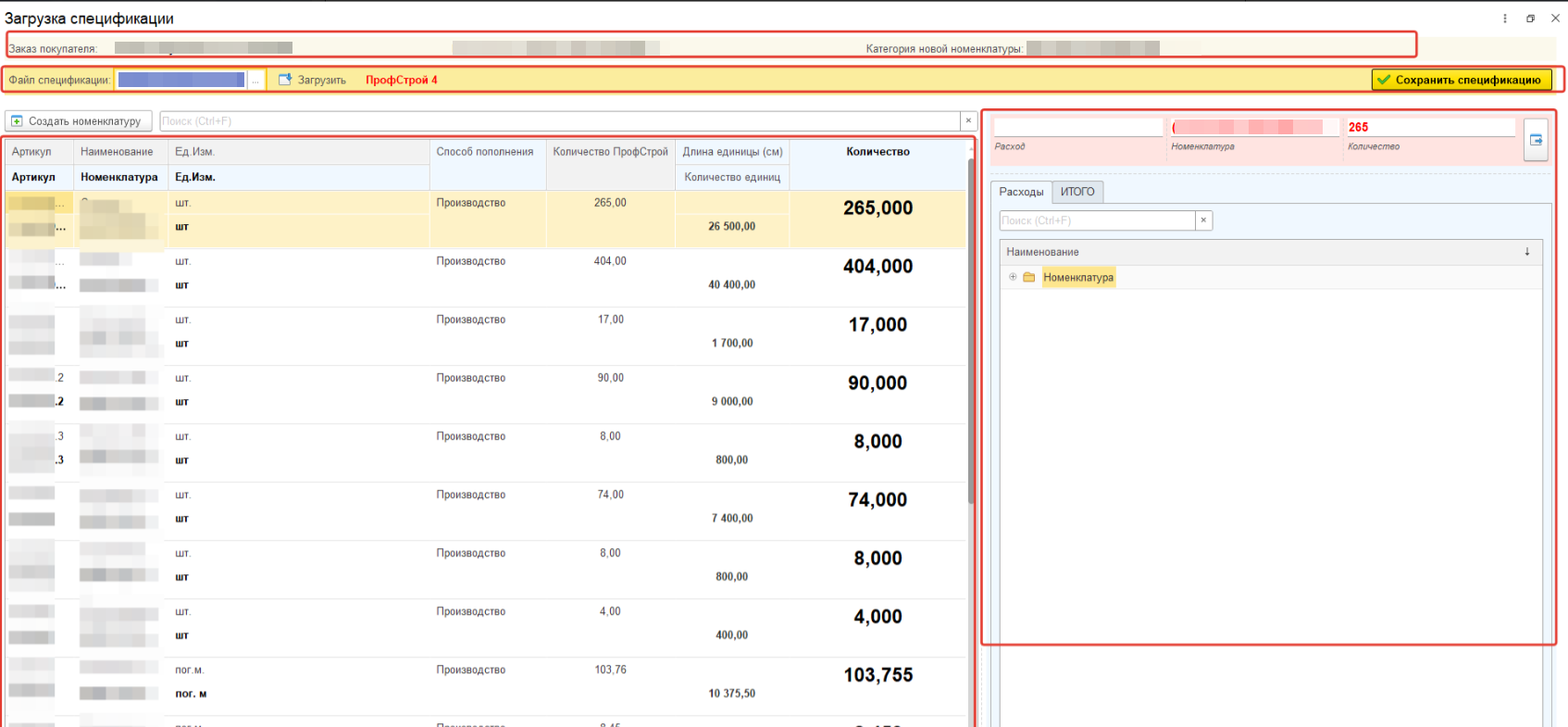Viewport: 1568px width, 727px height.
Task: Click the Расход input field
Action: [x=1077, y=127]
